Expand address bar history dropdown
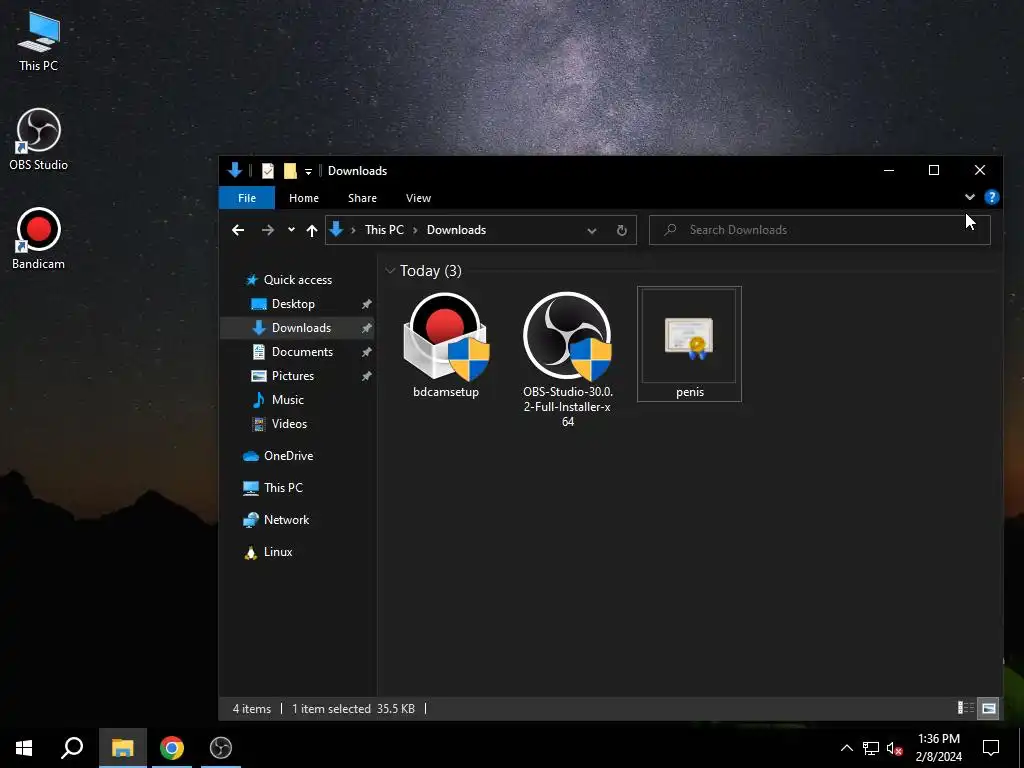This screenshot has height=768, width=1024. pyautogui.click(x=592, y=231)
